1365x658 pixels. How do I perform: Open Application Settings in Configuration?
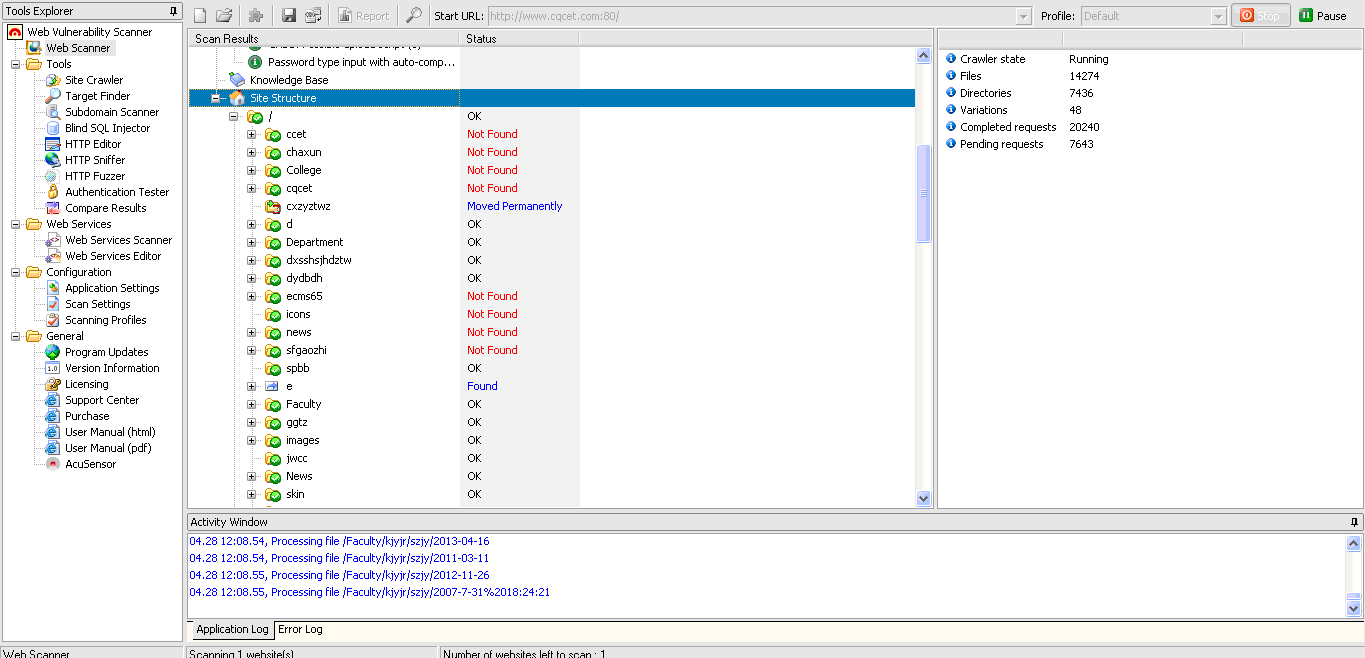tap(112, 288)
